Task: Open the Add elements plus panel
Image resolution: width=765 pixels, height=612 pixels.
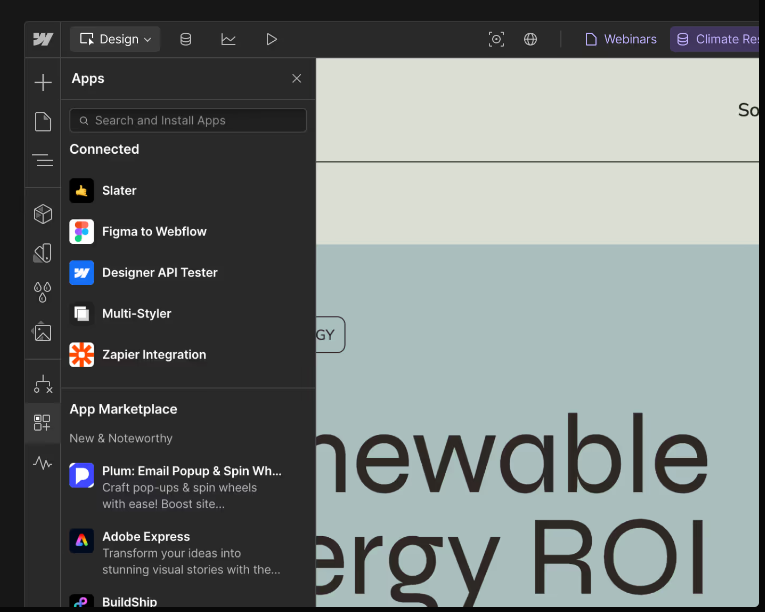Action: point(43,82)
